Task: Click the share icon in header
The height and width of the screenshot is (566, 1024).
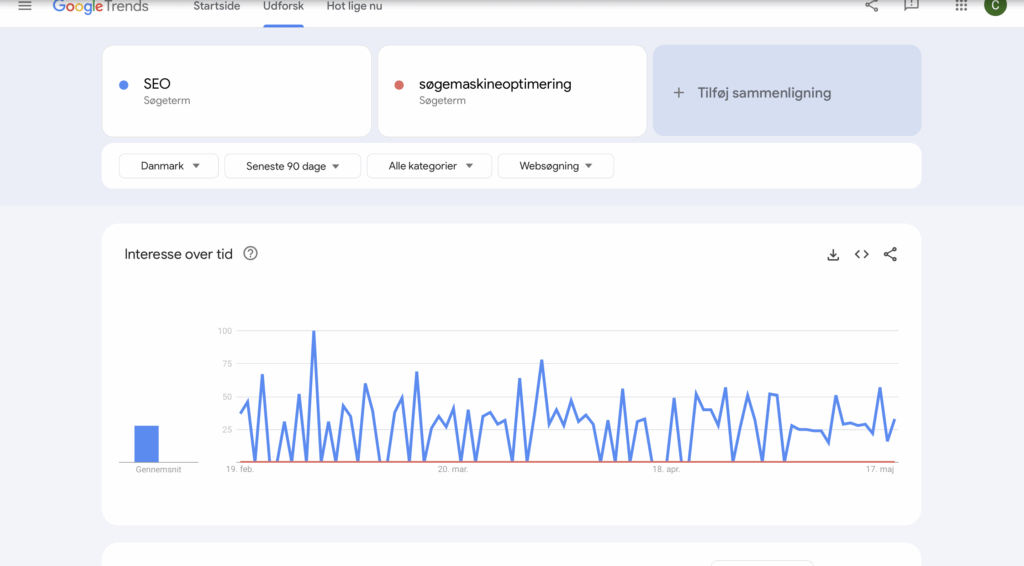Action: (x=872, y=6)
